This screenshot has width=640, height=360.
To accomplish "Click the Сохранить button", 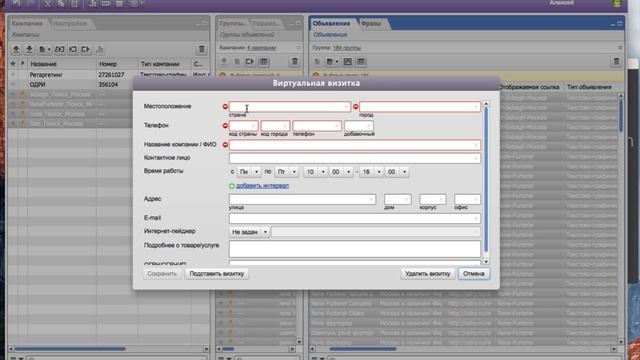I will click(x=162, y=274).
